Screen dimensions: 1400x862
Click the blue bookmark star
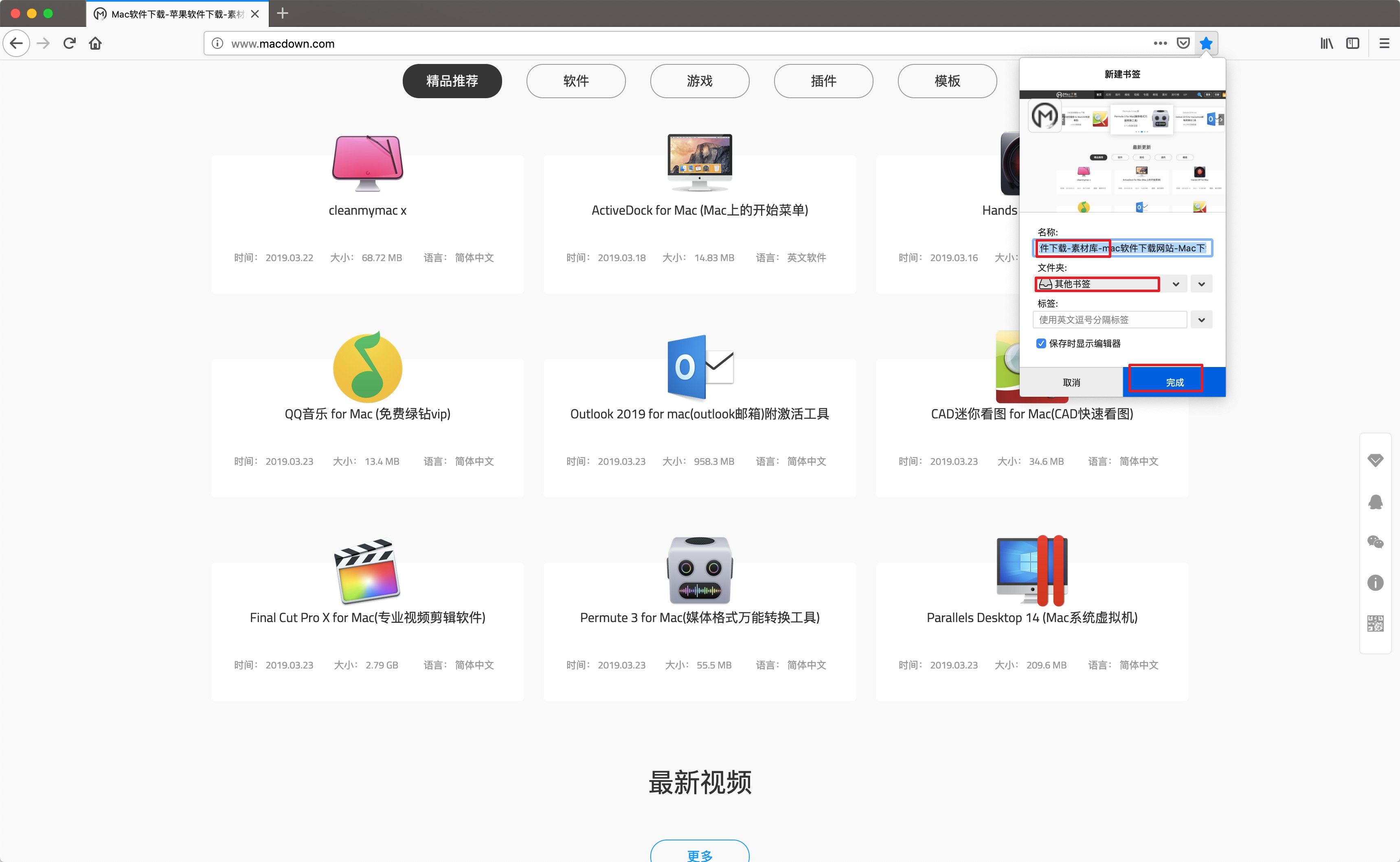point(1206,43)
